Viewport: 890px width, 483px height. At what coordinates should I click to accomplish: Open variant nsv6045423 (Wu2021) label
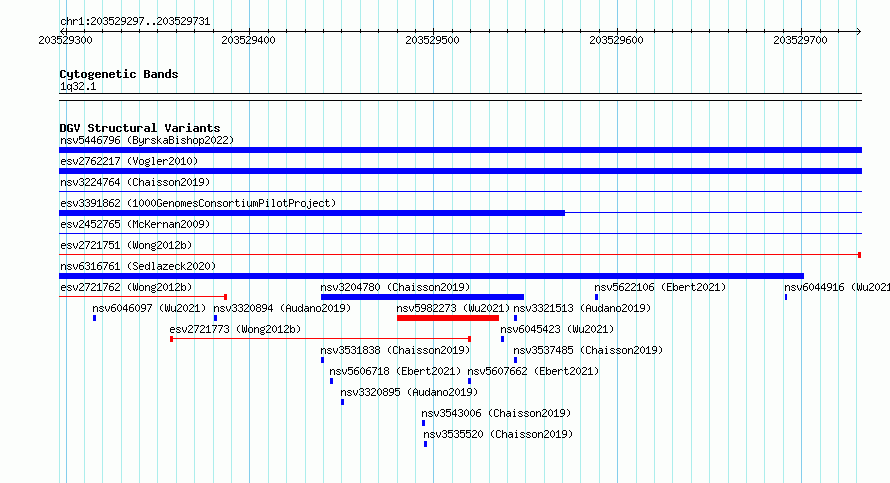pos(557,329)
